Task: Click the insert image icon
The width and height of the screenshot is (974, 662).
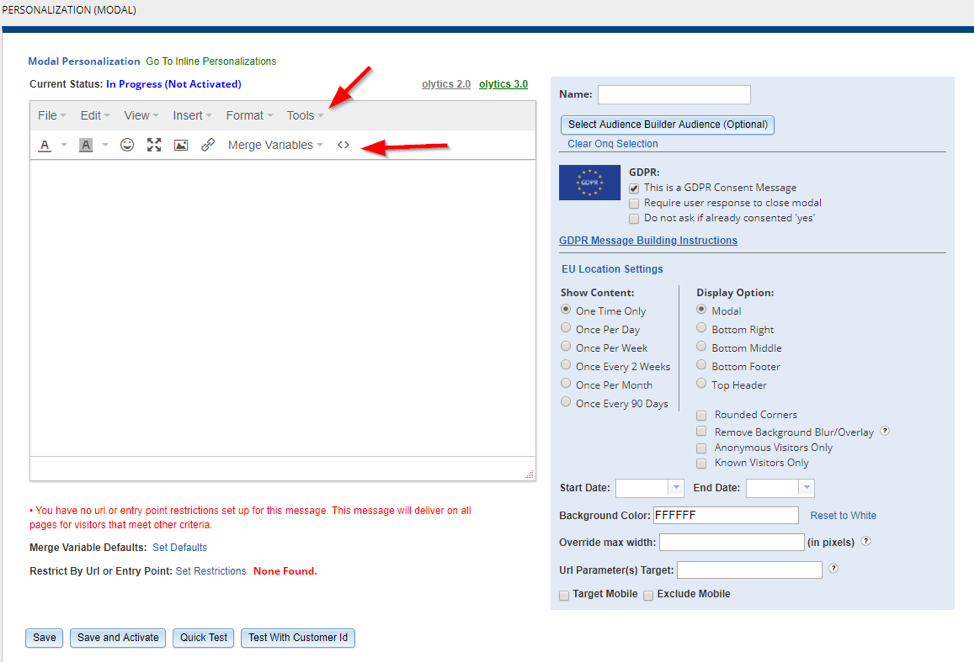Action: [181, 145]
